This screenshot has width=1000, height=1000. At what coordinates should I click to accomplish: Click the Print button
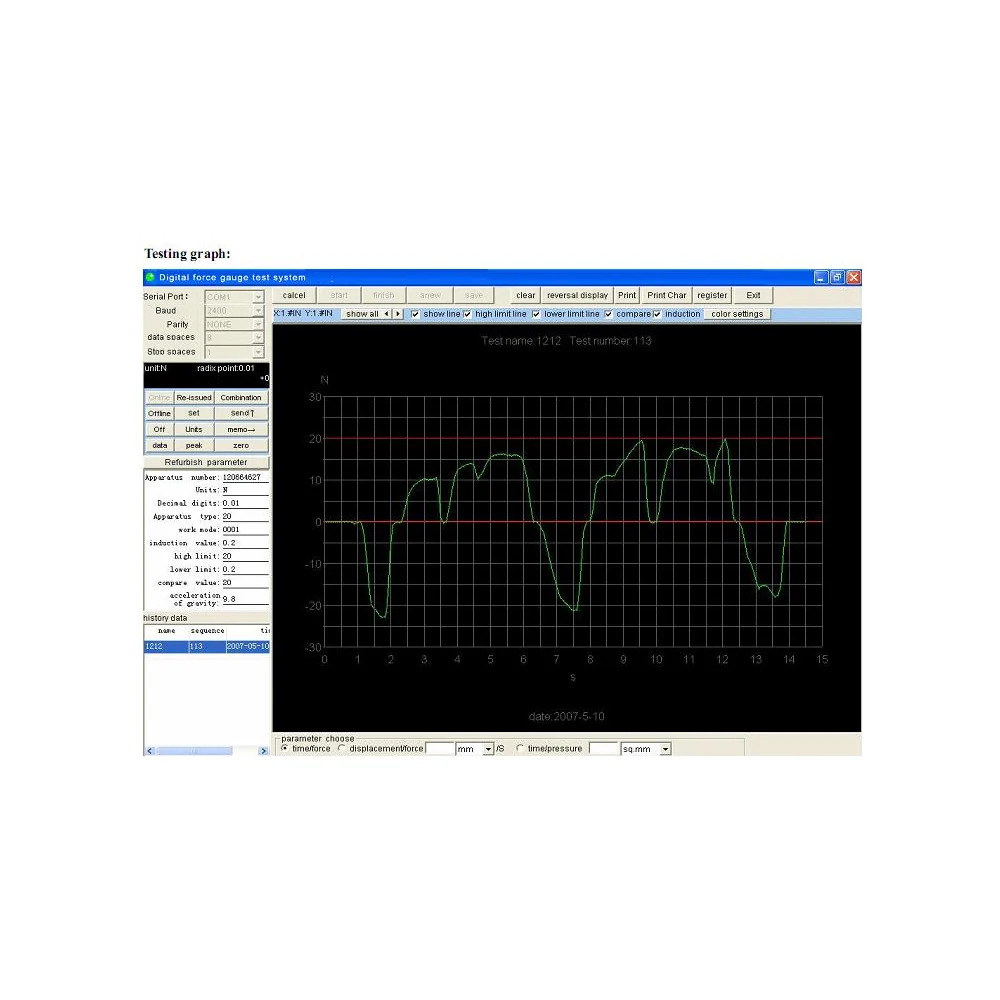click(627, 295)
